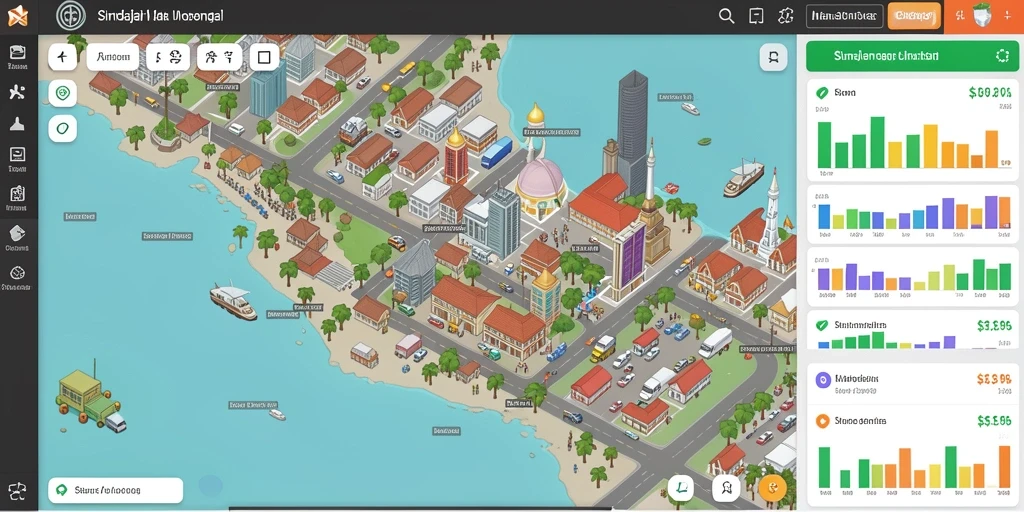Open the settings gear icon in top bar
The height and width of the screenshot is (512, 1024).
coord(786,16)
